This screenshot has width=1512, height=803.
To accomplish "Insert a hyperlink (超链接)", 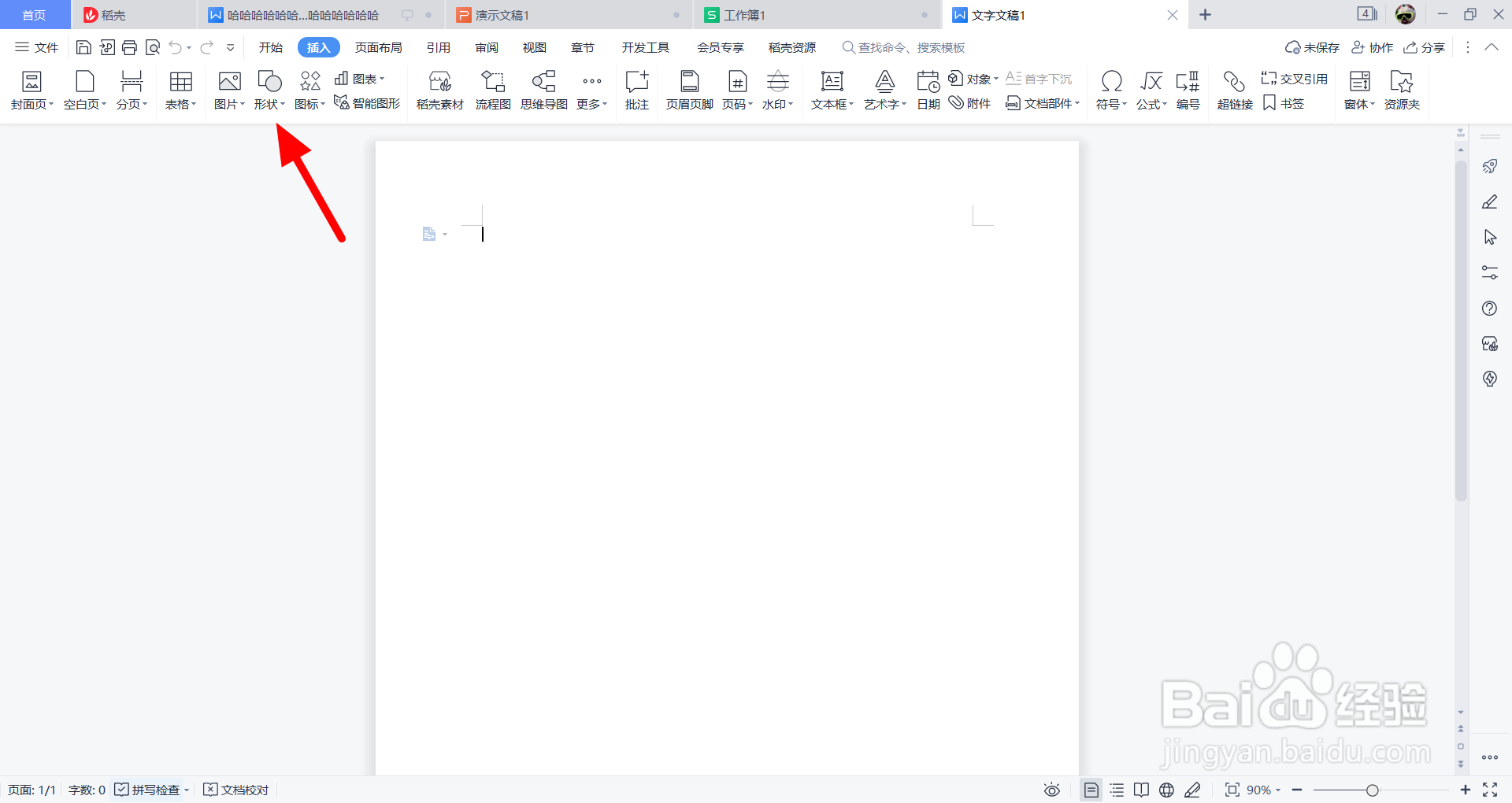I will pyautogui.click(x=1234, y=91).
